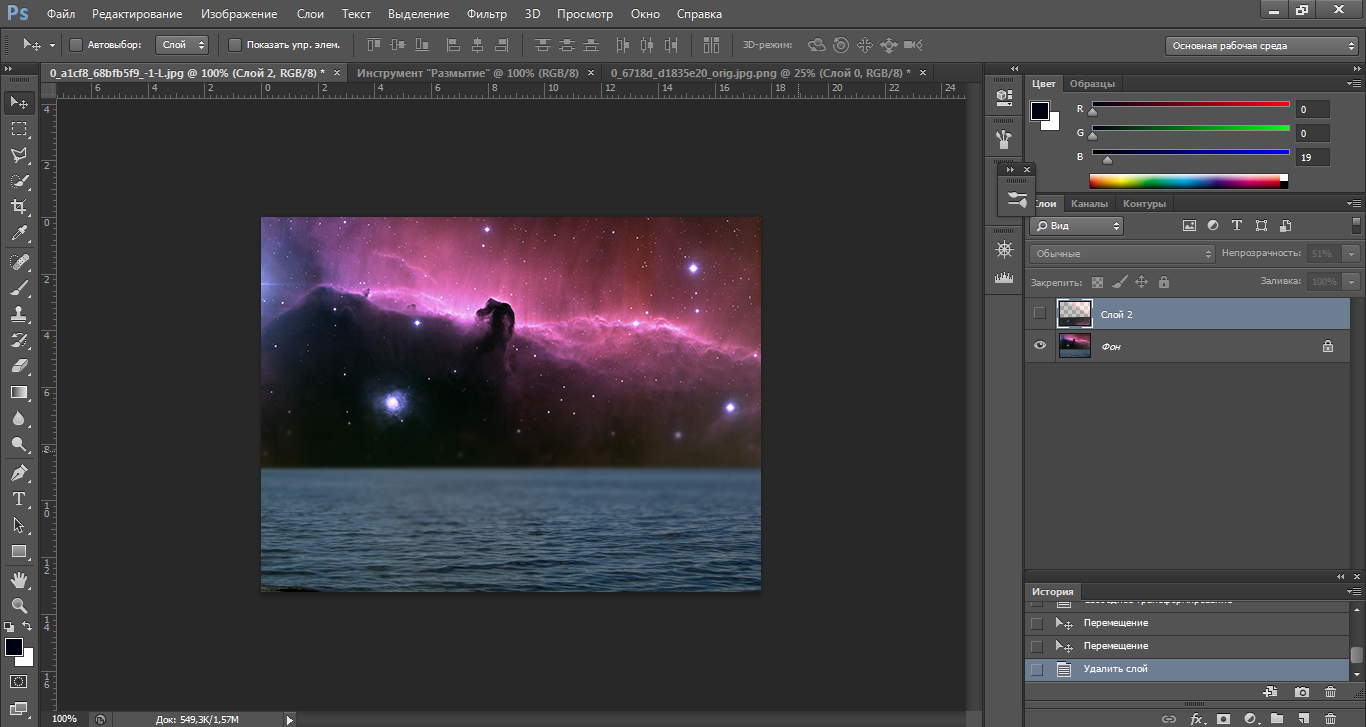1366x727 pixels.
Task: Click the lock transparent pixels icon
Action: (x=1097, y=282)
